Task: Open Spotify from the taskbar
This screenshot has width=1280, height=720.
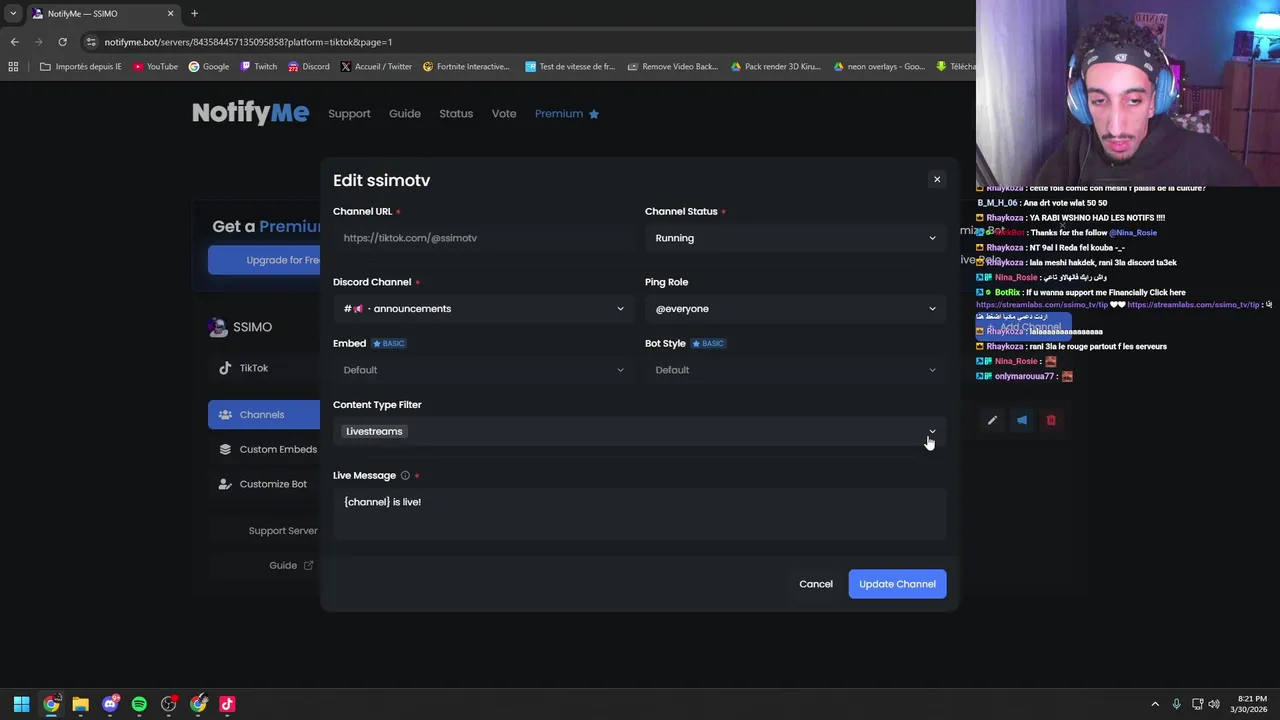Action: [139, 704]
